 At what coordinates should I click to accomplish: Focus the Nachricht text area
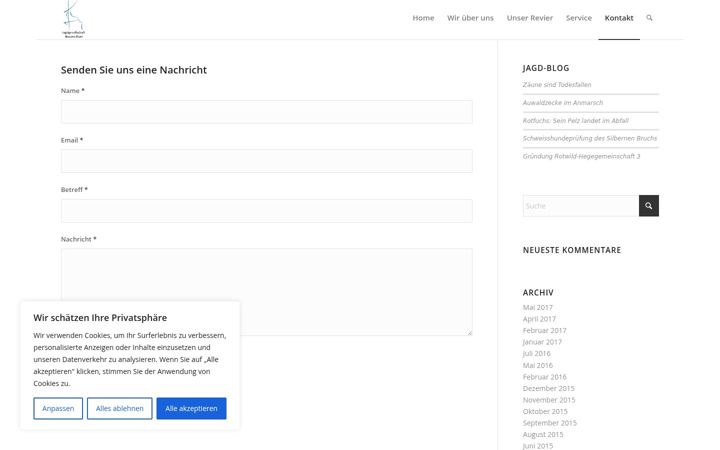pyautogui.click(x=267, y=292)
